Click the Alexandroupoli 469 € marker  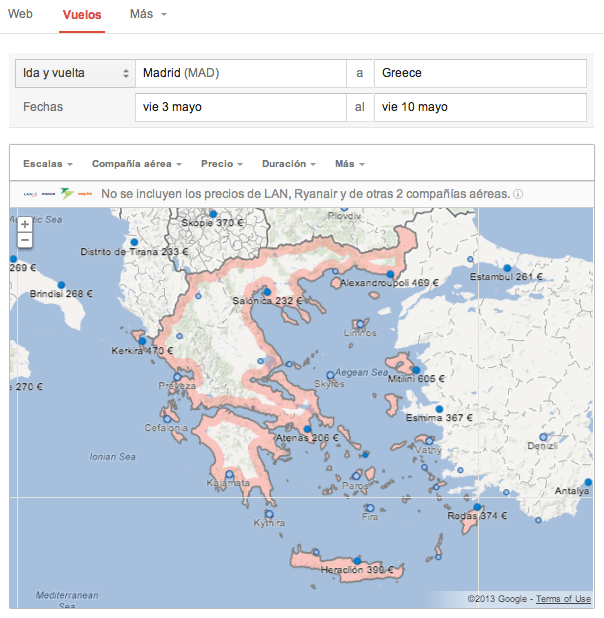[389, 273]
